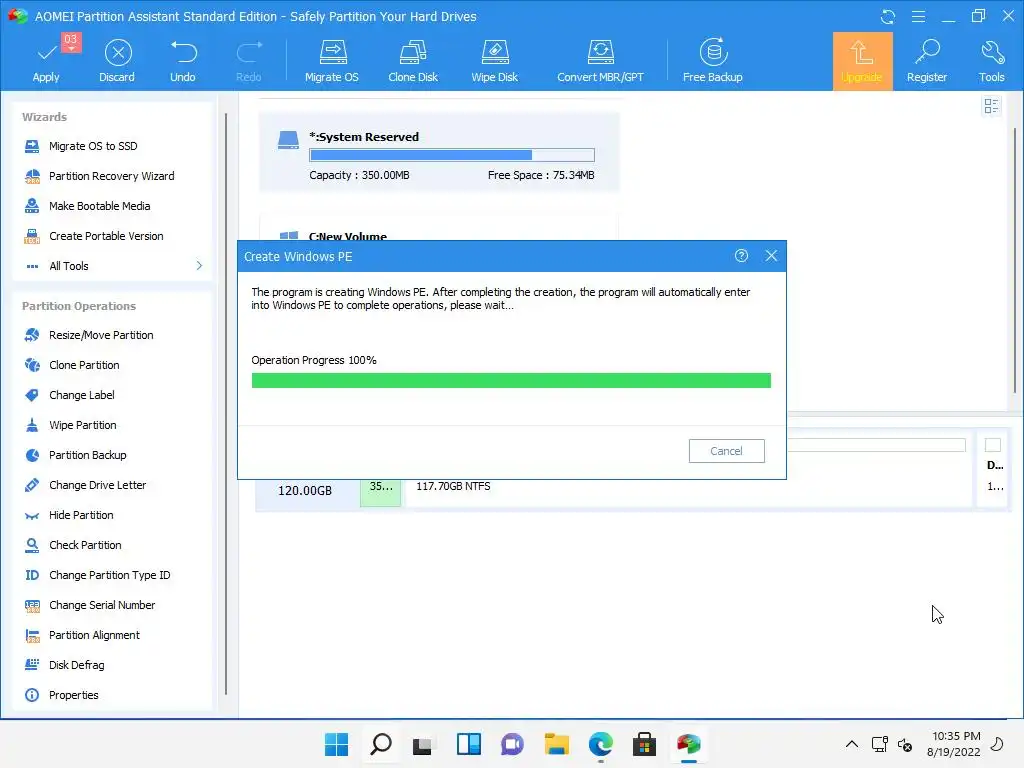Open Convert MBR/GPT tool
1024x768 pixels.
tap(600, 61)
